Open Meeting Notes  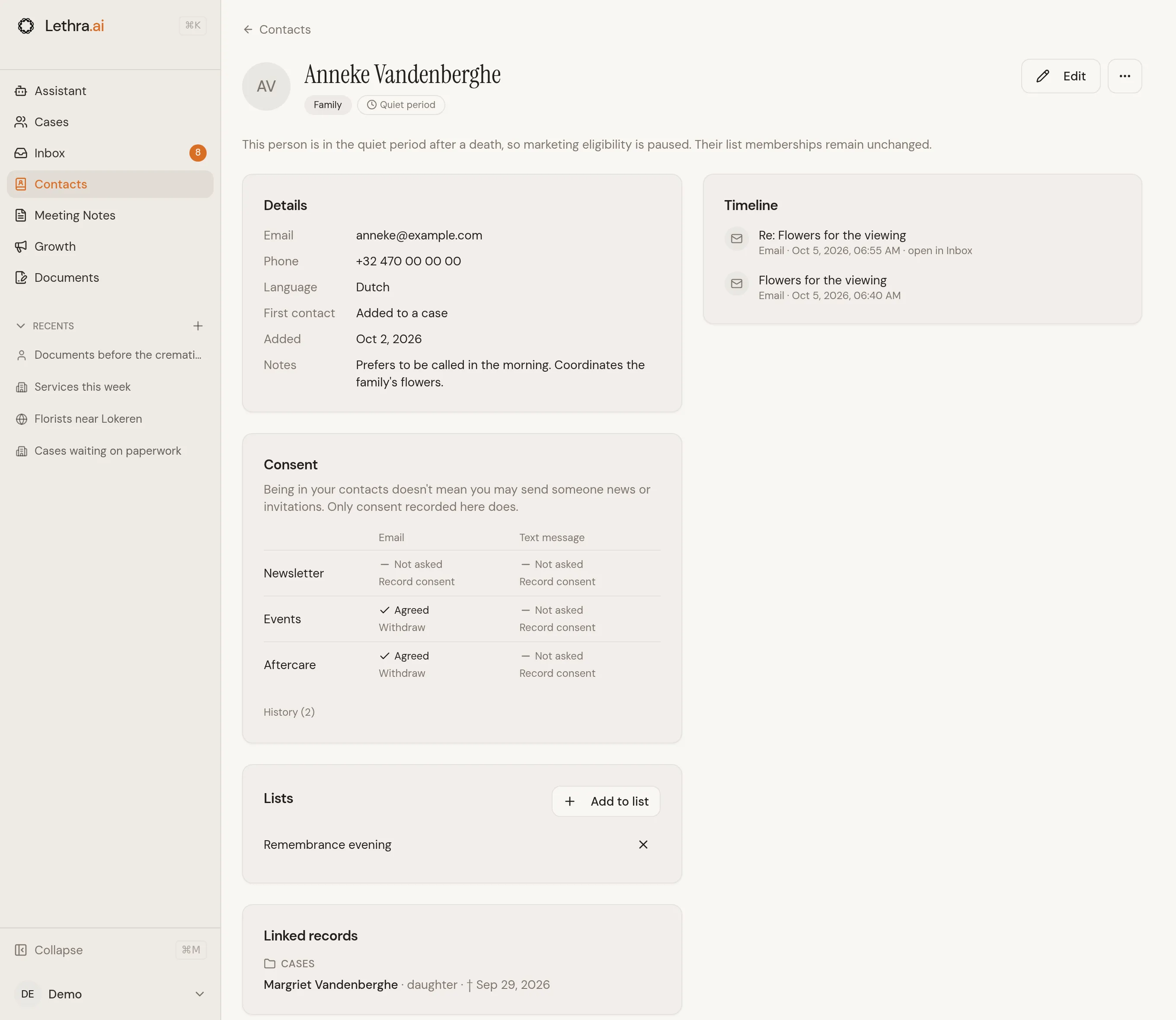(110, 215)
